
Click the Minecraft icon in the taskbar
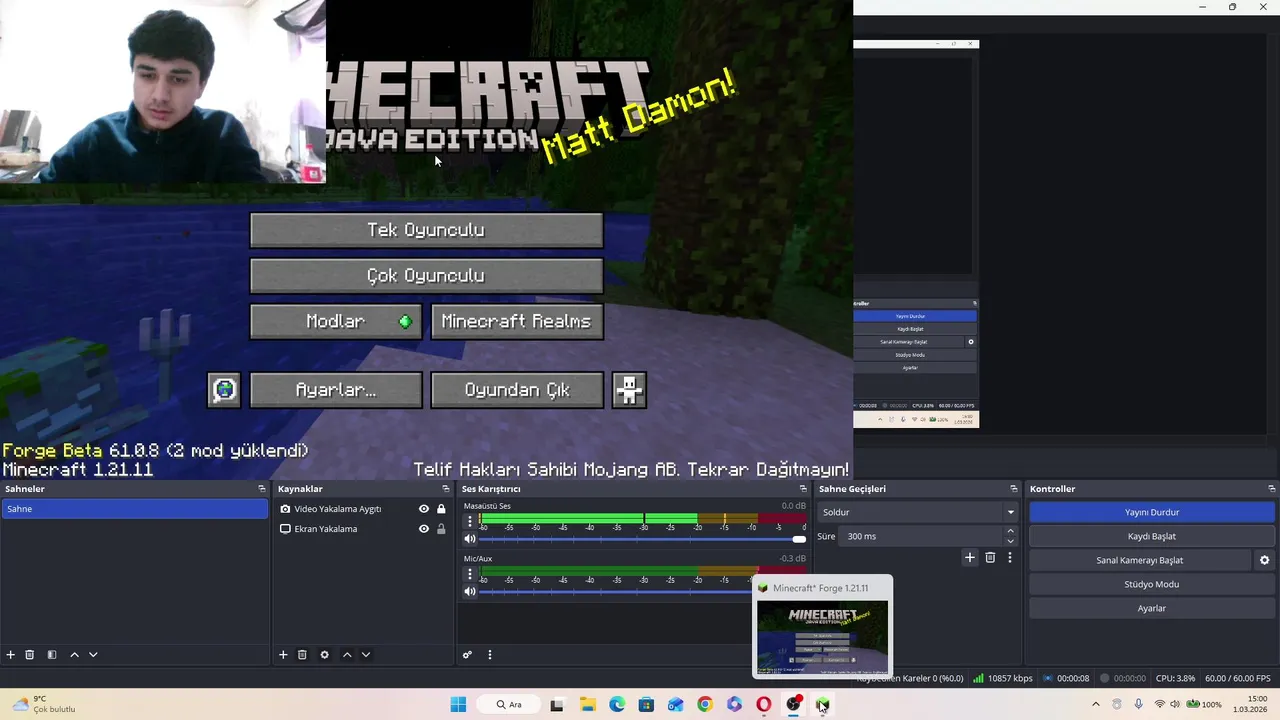823,705
